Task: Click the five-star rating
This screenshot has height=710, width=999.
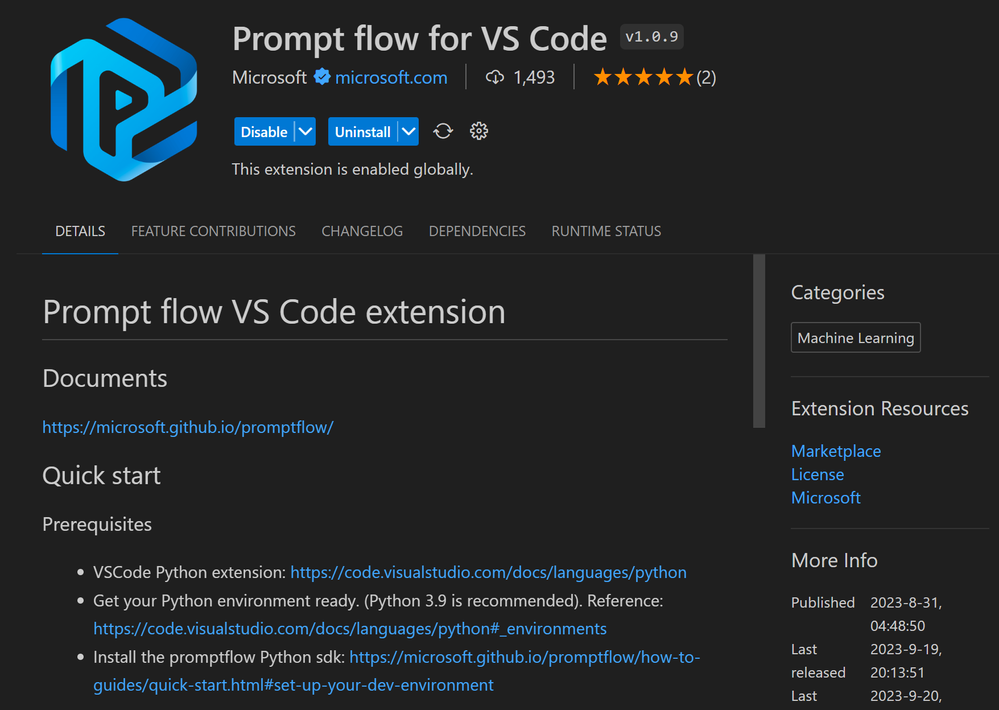Action: click(643, 77)
